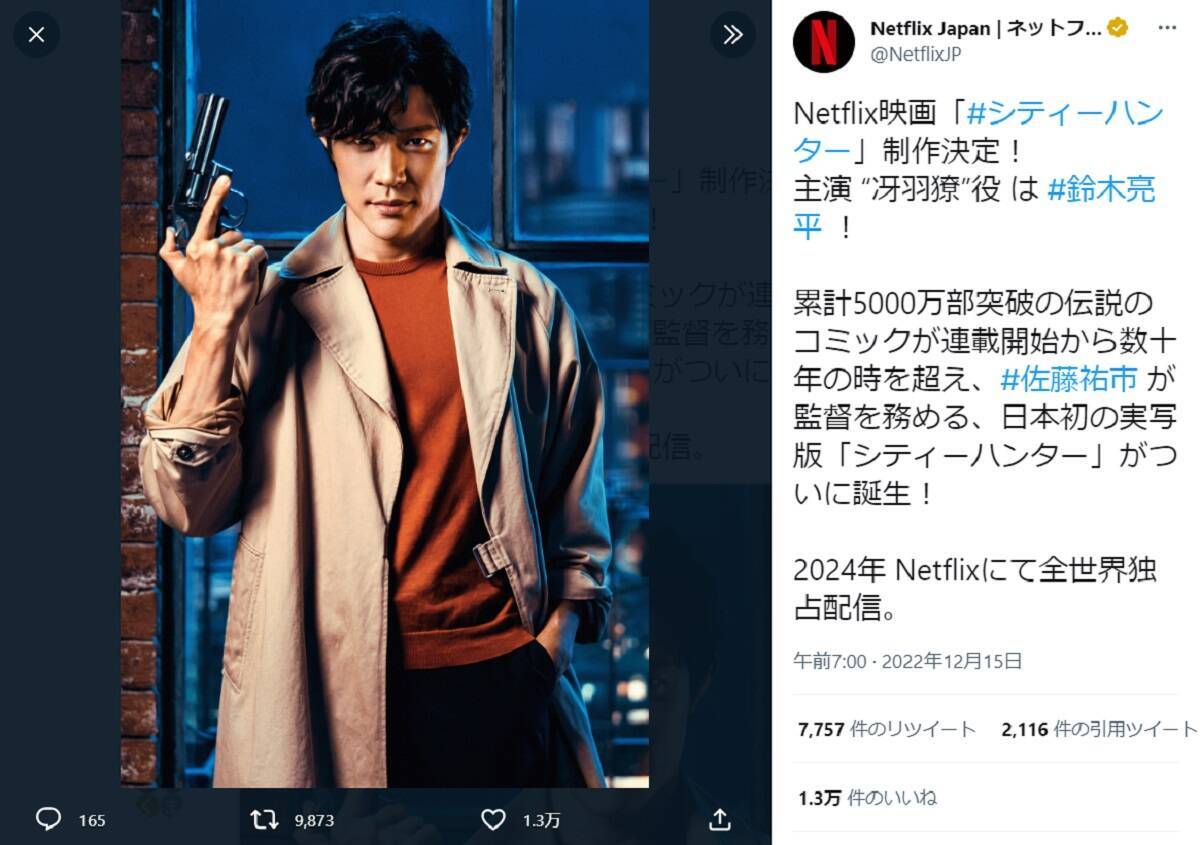The image size is (1200, 845).
Task: Click the gold verified badge
Action: point(1118,29)
